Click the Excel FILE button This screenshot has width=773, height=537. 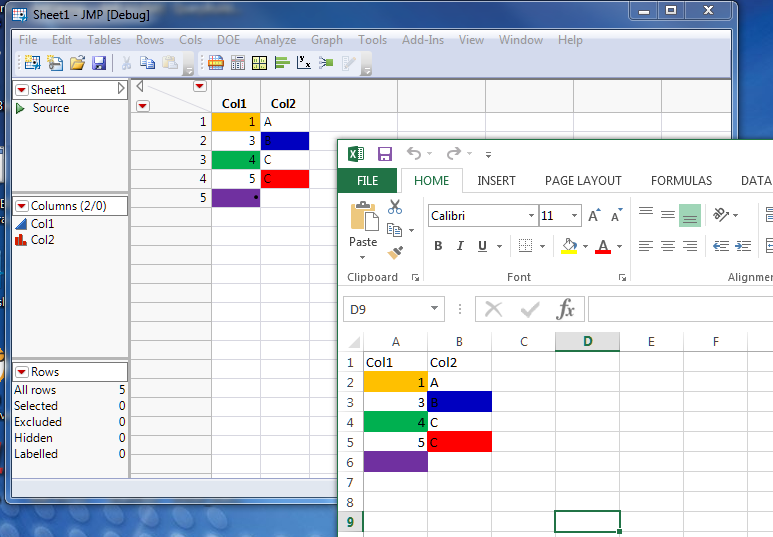click(367, 180)
